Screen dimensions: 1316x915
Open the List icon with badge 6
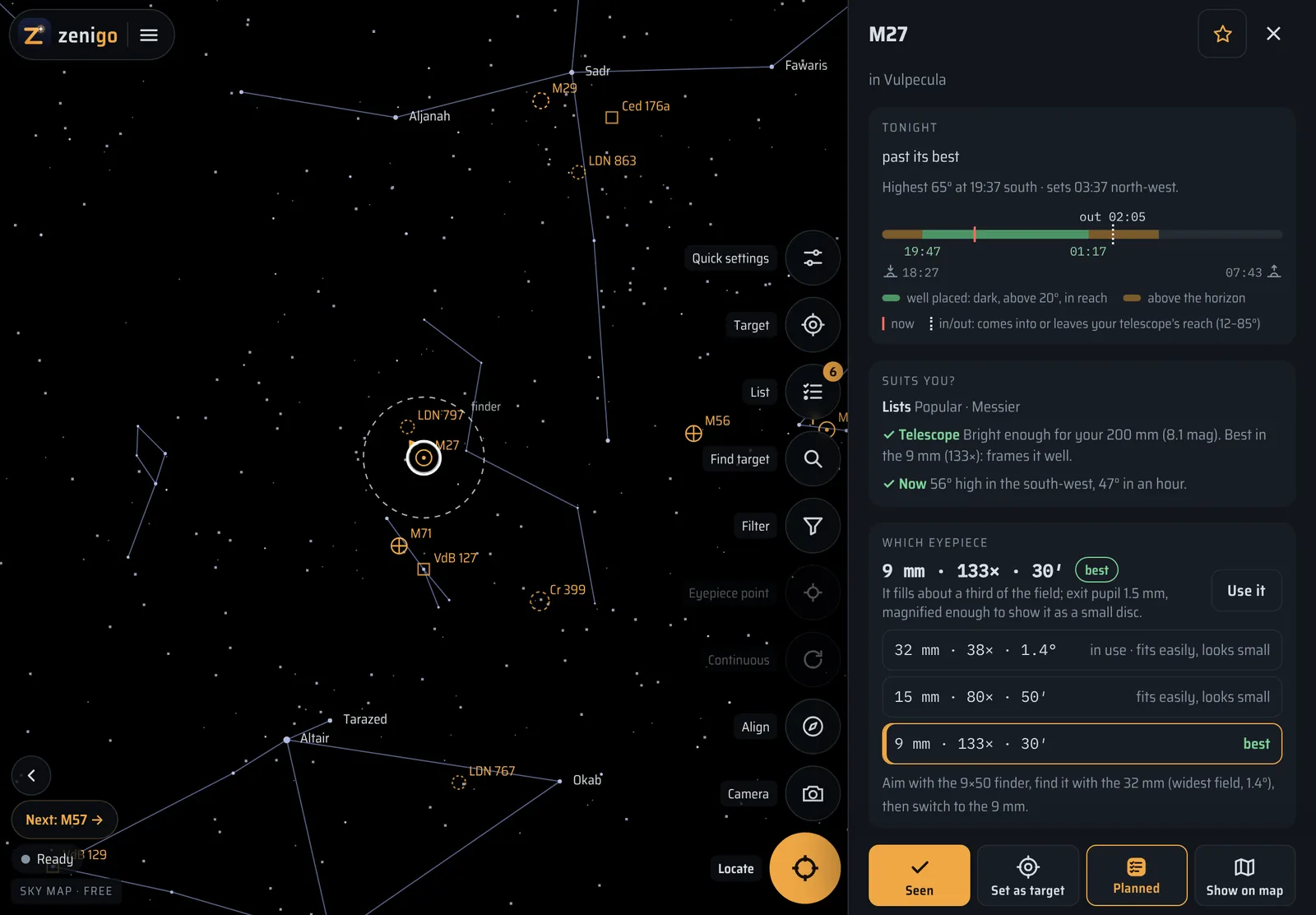click(813, 392)
